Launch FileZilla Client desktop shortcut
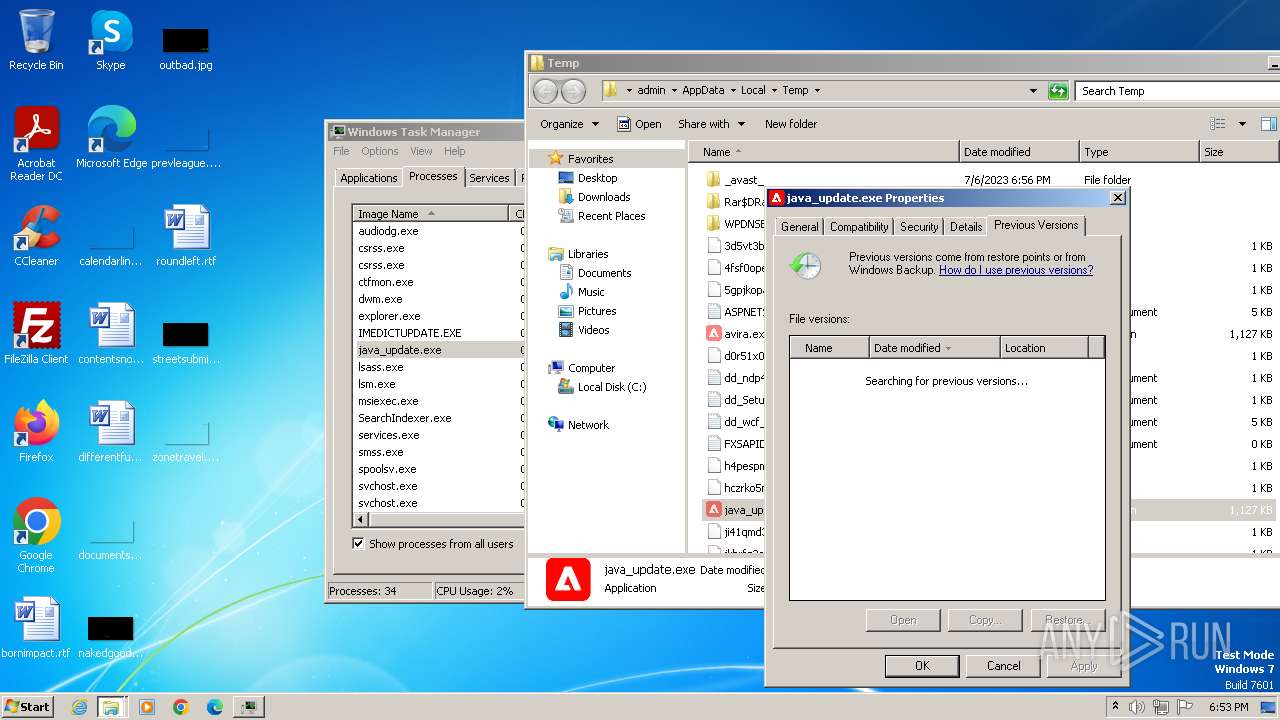 [x=36, y=334]
